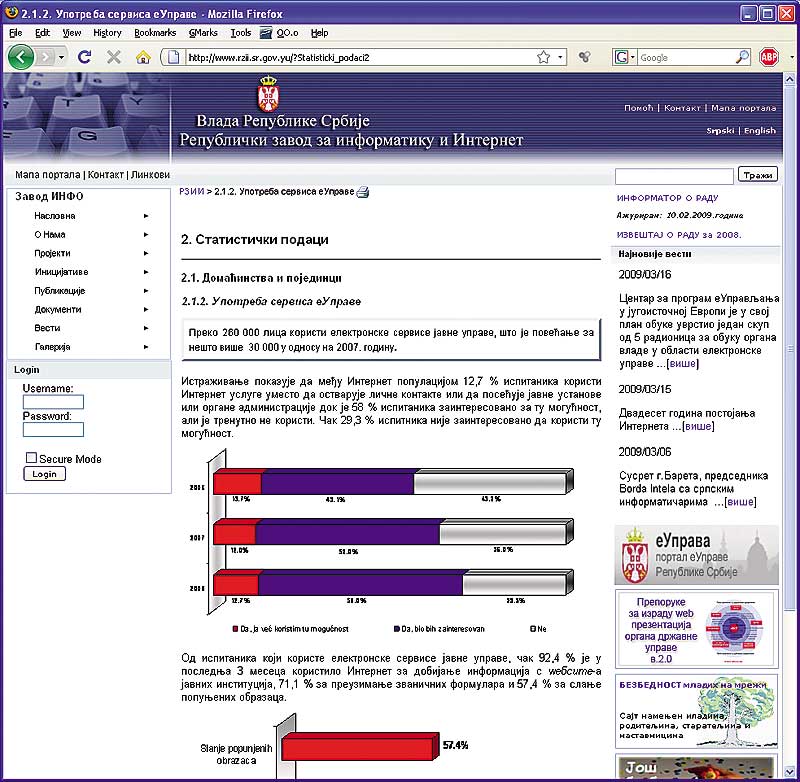This screenshot has height=782, width=800.
Task: Click више link for 2009/03/15 news
Action: coord(698,426)
